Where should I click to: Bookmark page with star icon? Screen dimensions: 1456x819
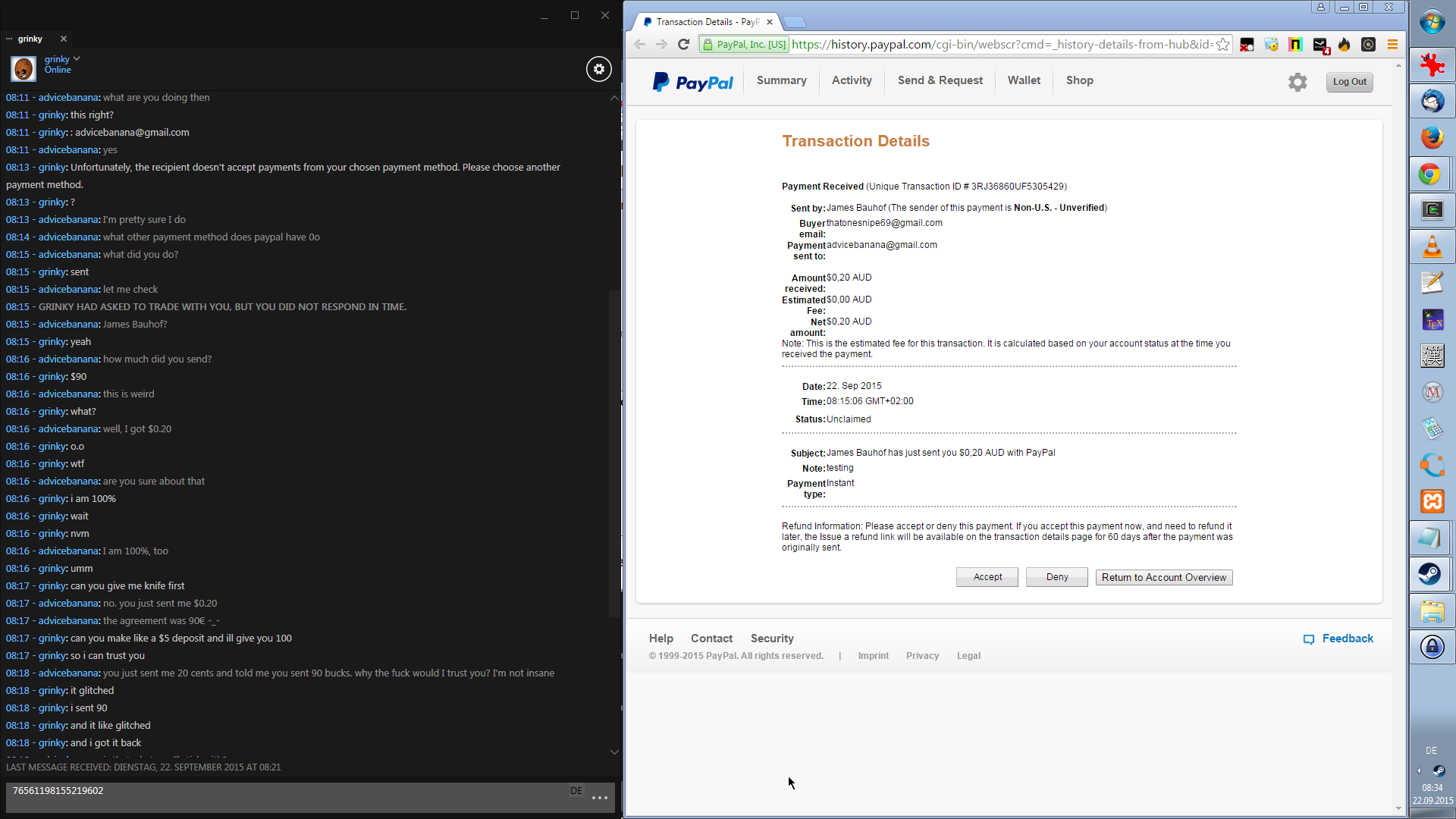pos(1222,45)
